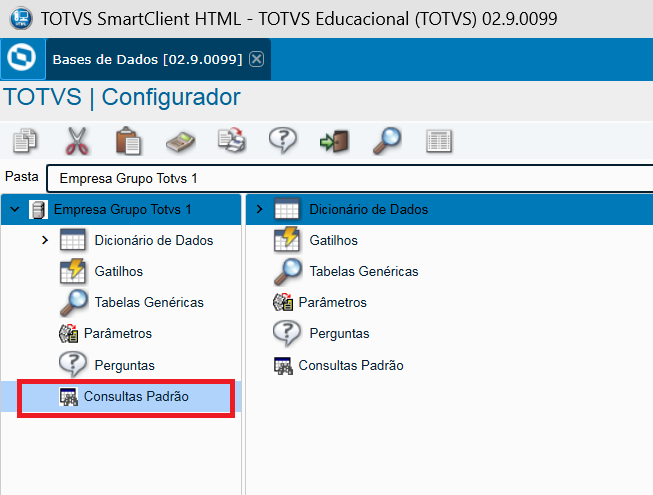
Task: Open Consultas Padrão label in right panel
Action: (351, 365)
